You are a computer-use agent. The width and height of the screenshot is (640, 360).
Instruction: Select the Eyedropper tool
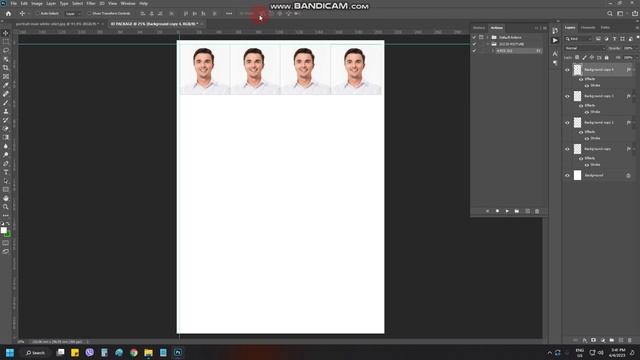pyautogui.click(x=6, y=85)
